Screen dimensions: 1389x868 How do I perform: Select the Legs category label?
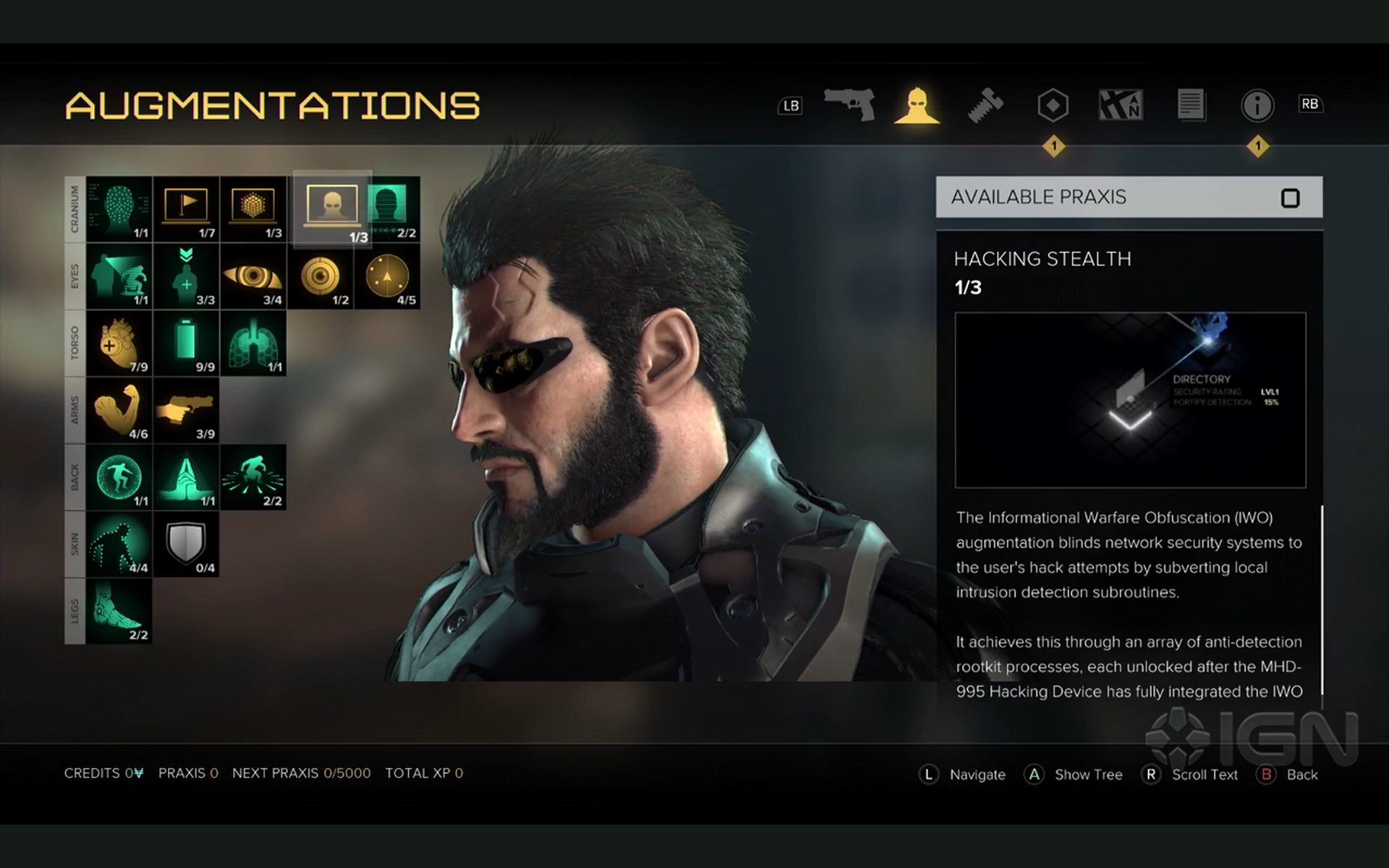(75, 611)
